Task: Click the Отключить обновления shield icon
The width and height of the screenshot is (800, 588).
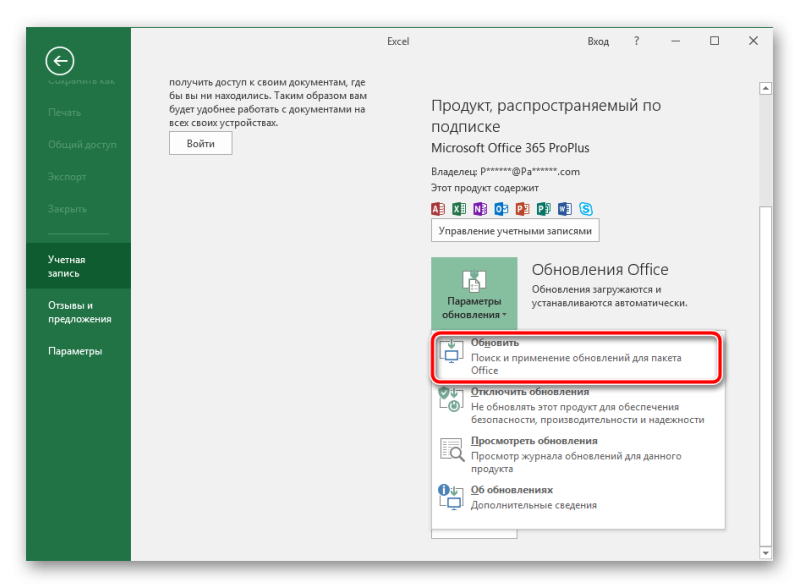Action: (451, 400)
